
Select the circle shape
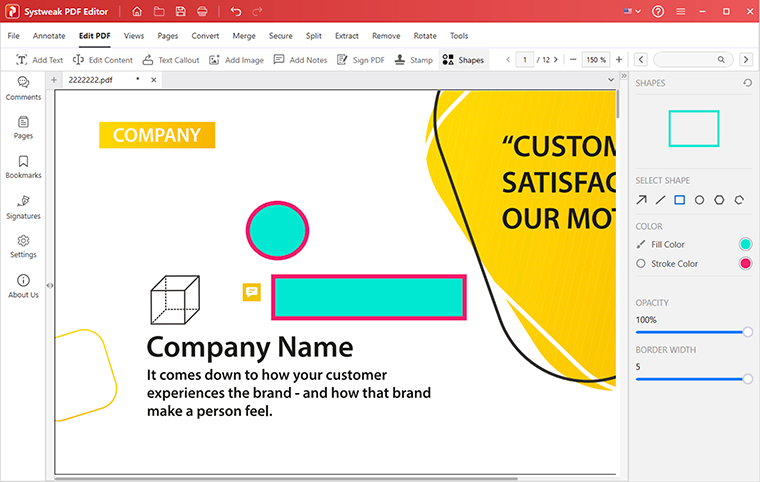(x=699, y=200)
